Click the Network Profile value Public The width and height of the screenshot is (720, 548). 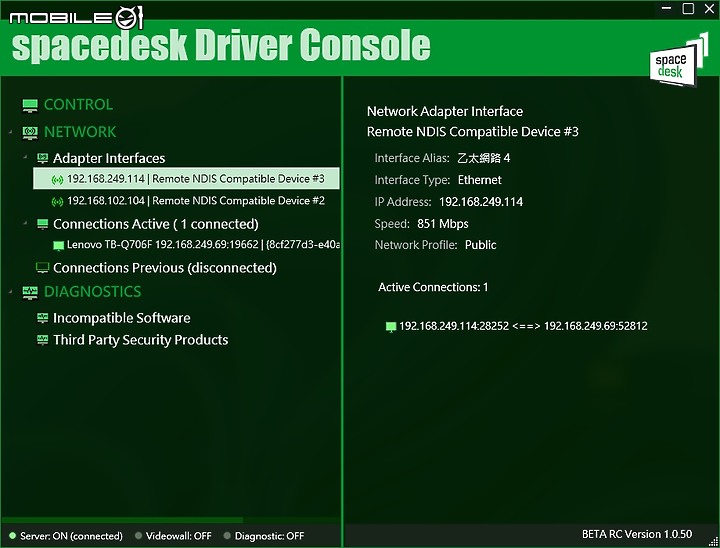(480, 245)
